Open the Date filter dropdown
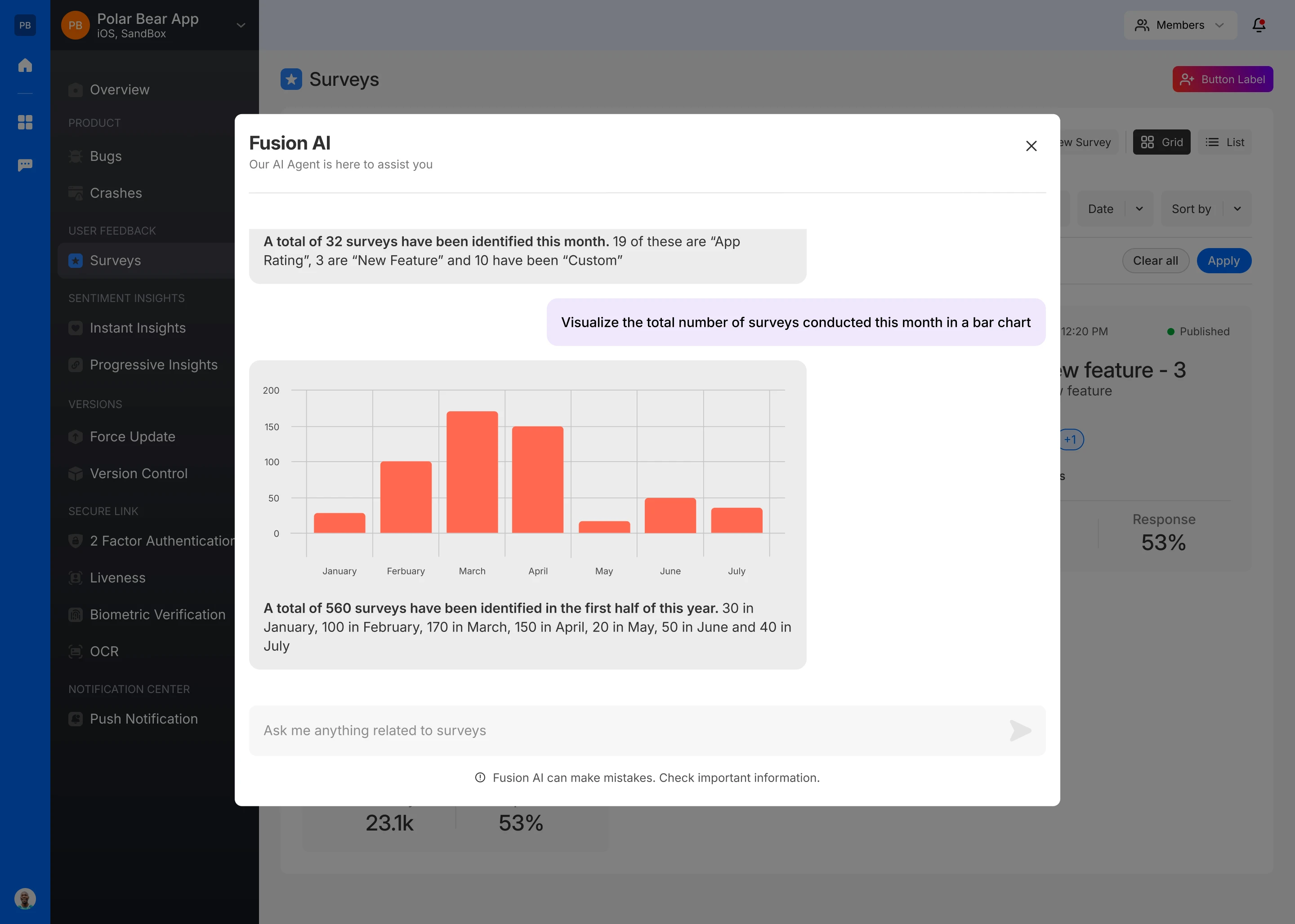Screen dimensions: 1295x924 [1115, 209]
